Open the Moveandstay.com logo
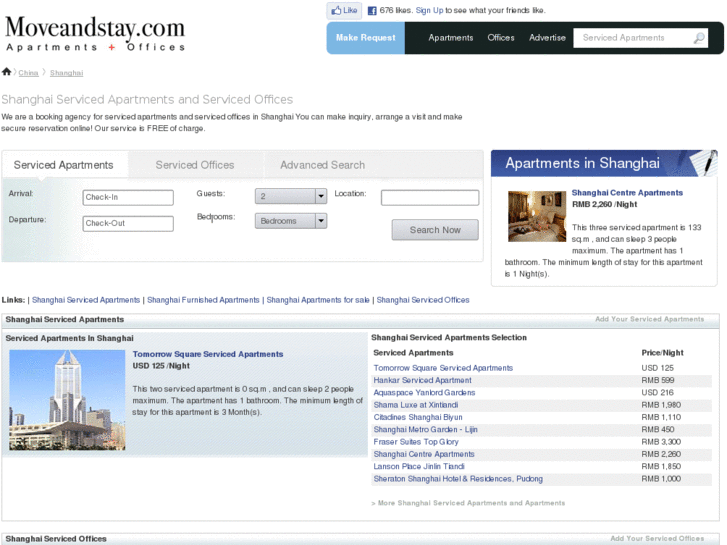Screen dimensions: 727x545 click(x=95, y=33)
